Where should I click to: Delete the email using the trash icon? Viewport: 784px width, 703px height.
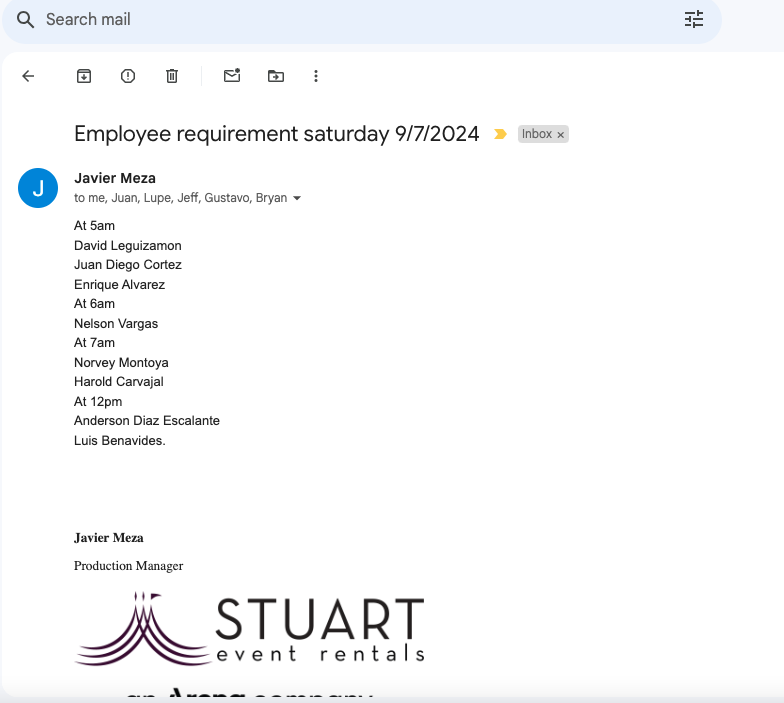pos(172,76)
